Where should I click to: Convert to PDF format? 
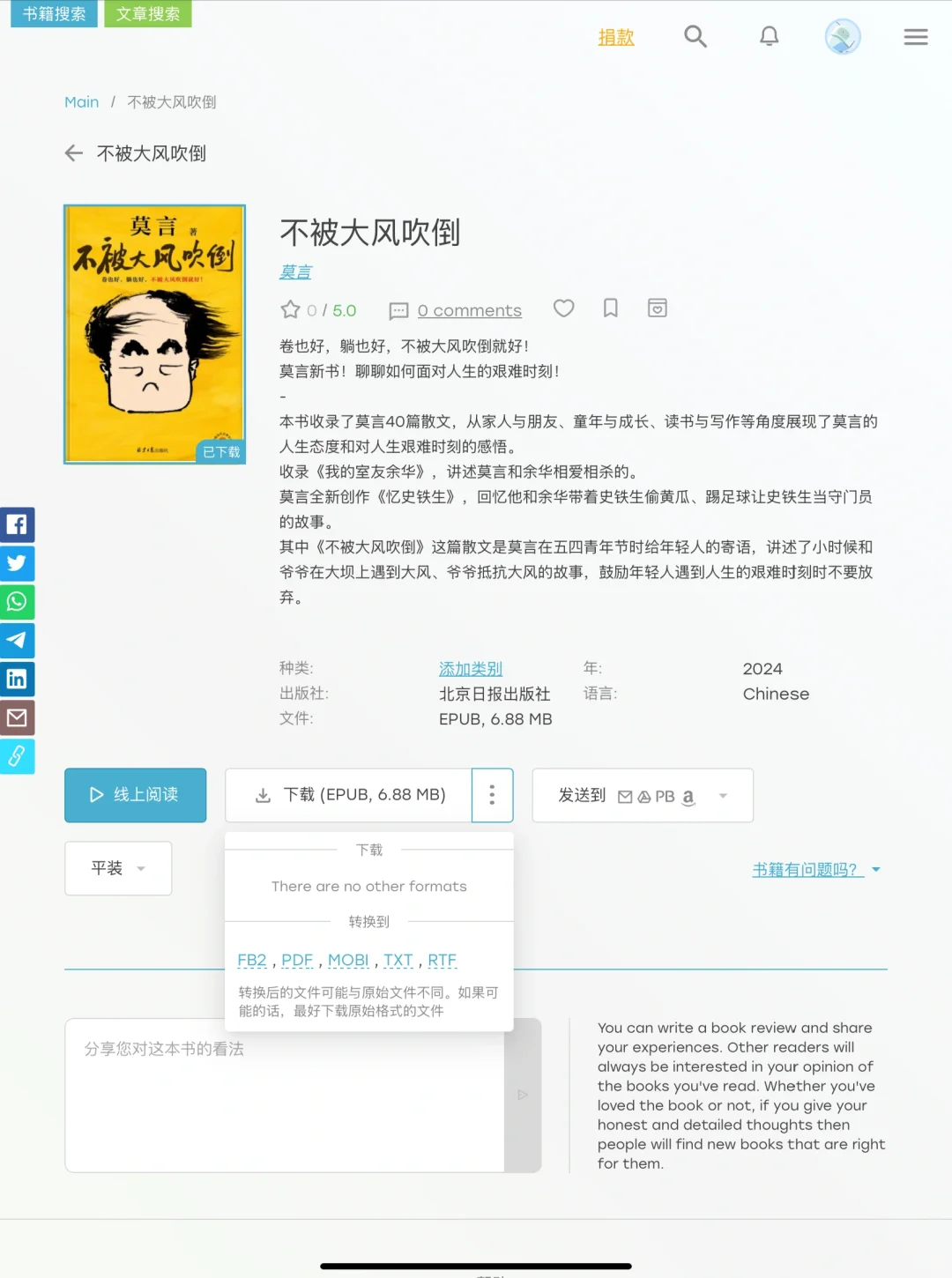297,960
